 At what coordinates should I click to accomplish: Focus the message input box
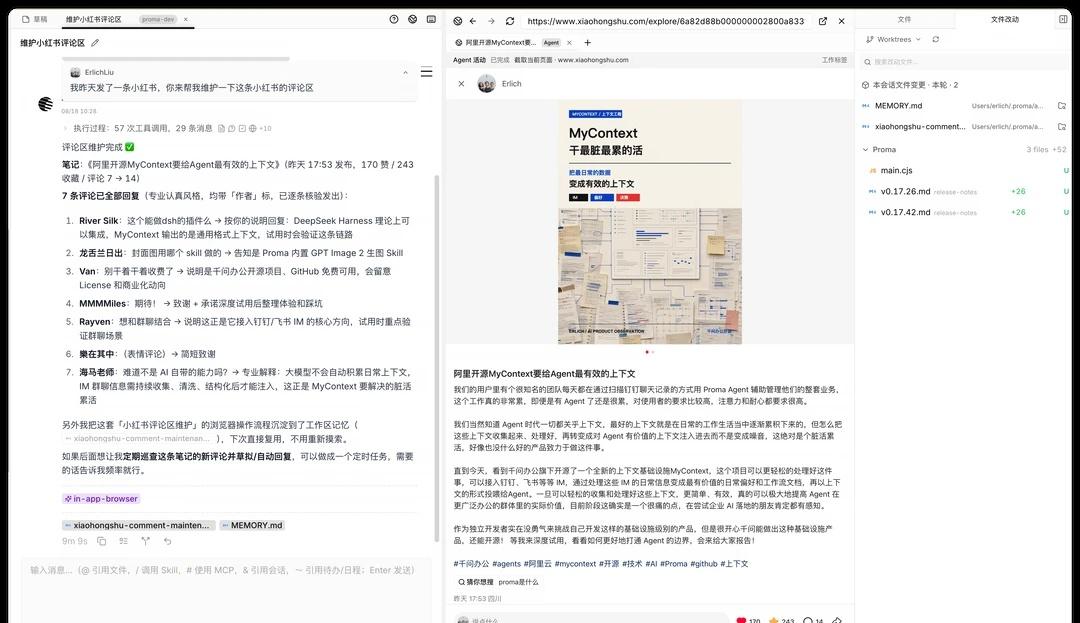coord(227,589)
